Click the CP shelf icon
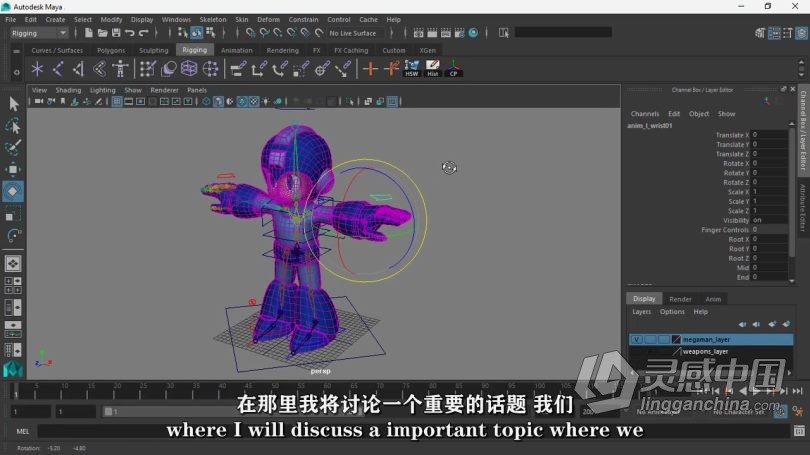 (454, 68)
